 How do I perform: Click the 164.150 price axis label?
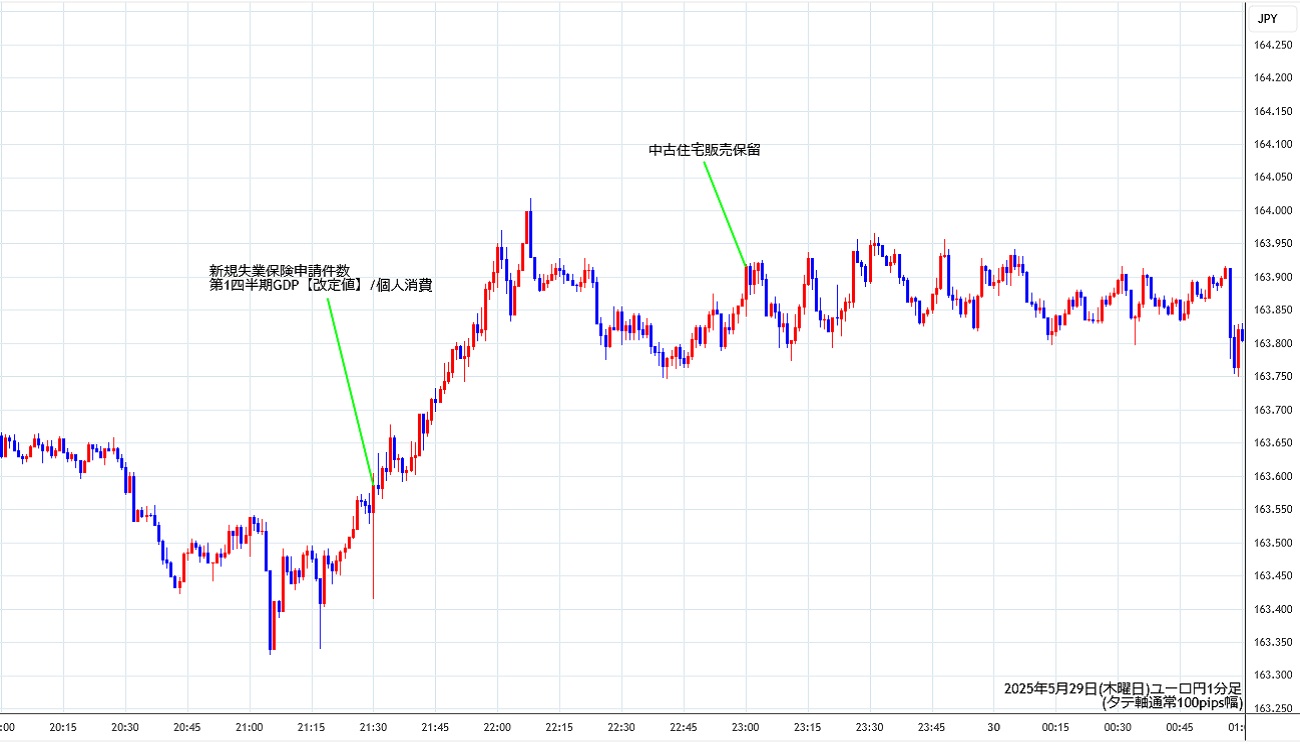pos(1272,110)
